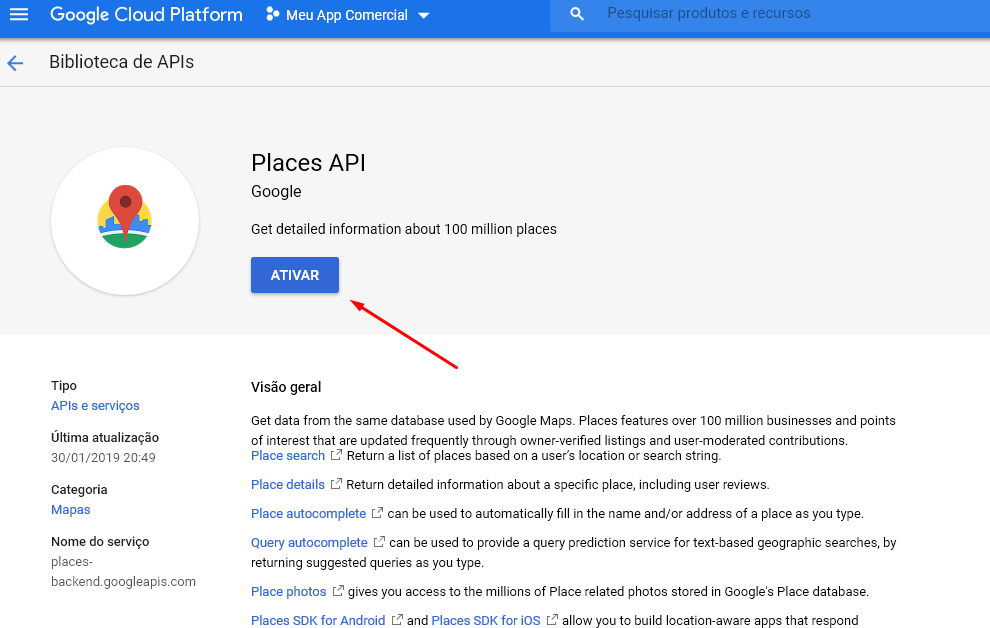The height and width of the screenshot is (628, 990).
Task: Click external-link icon next to Place details
Action: (337, 483)
